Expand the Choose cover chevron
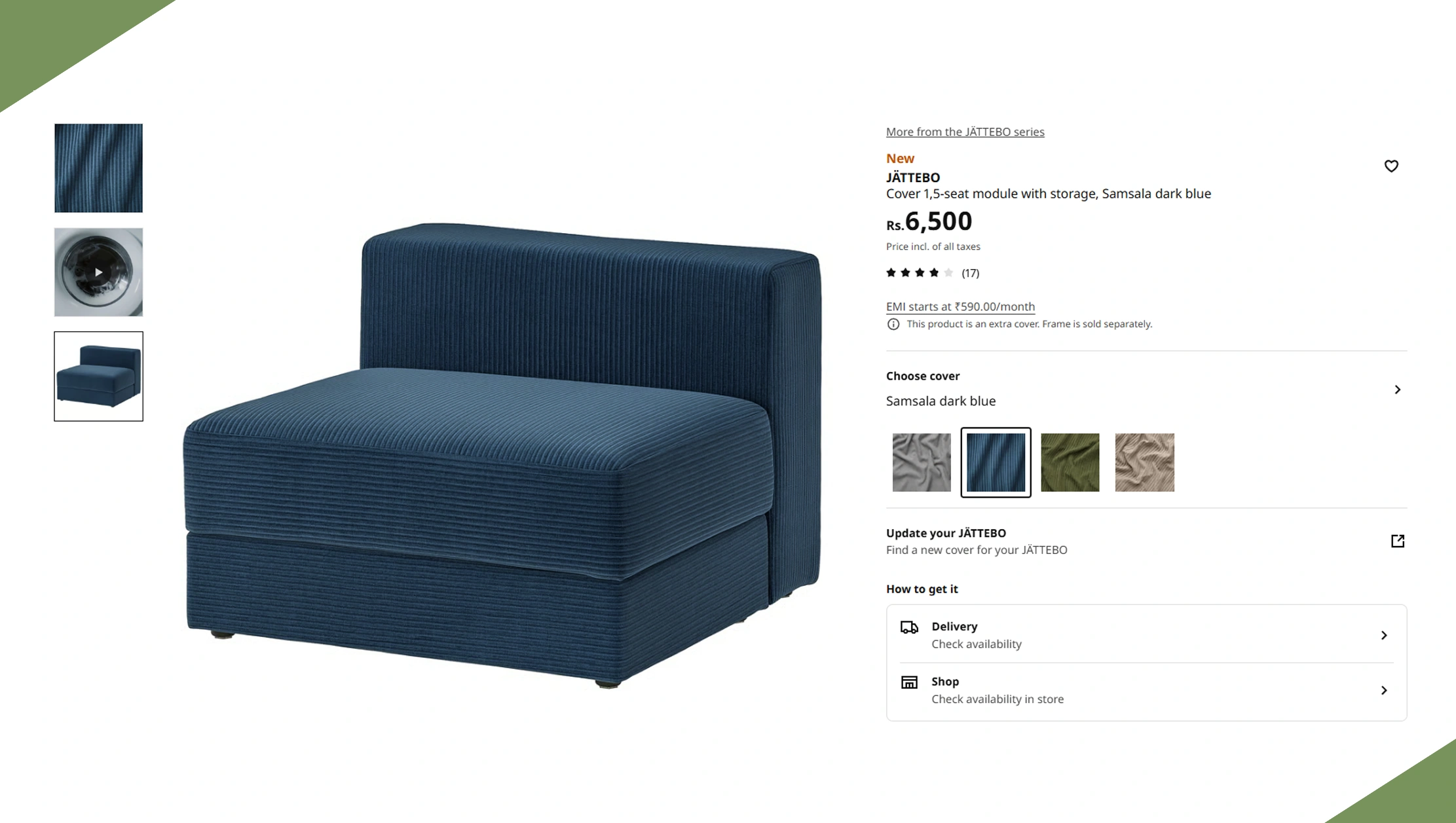 [x=1397, y=390]
